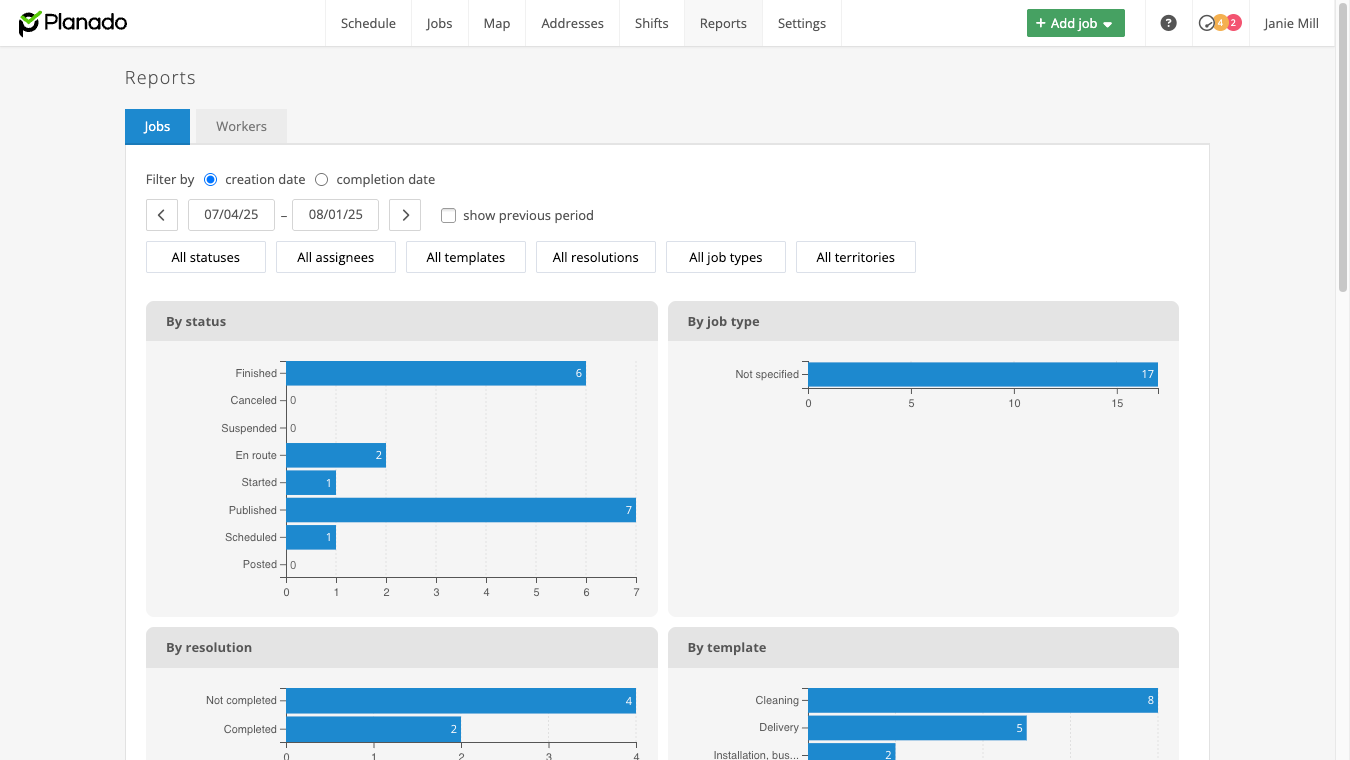Image resolution: width=1350 pixels, height=760 pixels.
Task: Open the All statuses filter
Action: (206, 257)
